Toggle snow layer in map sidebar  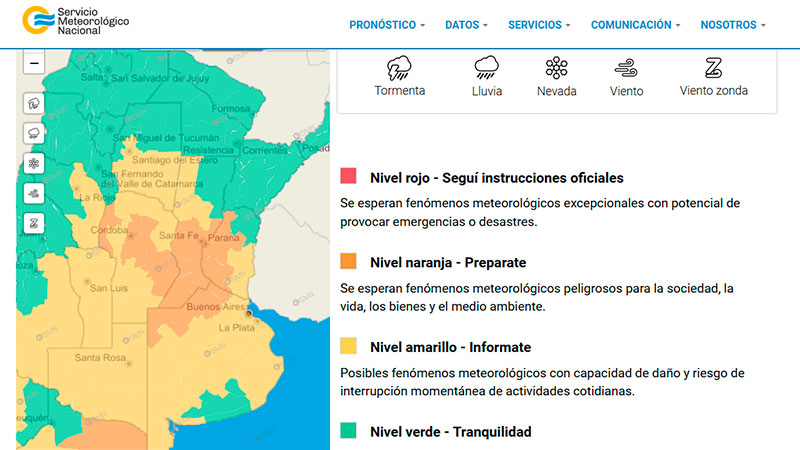point(34,164)
